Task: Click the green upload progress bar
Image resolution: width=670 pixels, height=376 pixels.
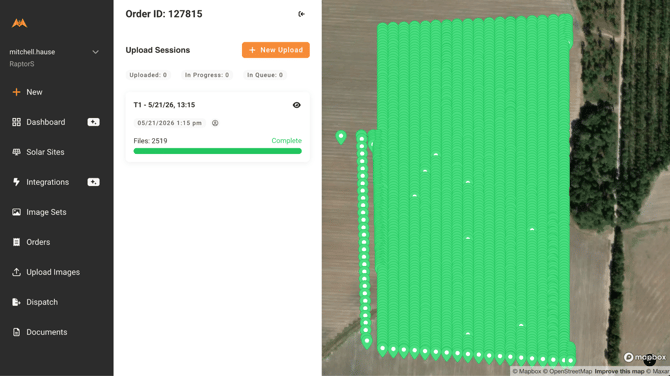Action: click(x=217, y=151)
